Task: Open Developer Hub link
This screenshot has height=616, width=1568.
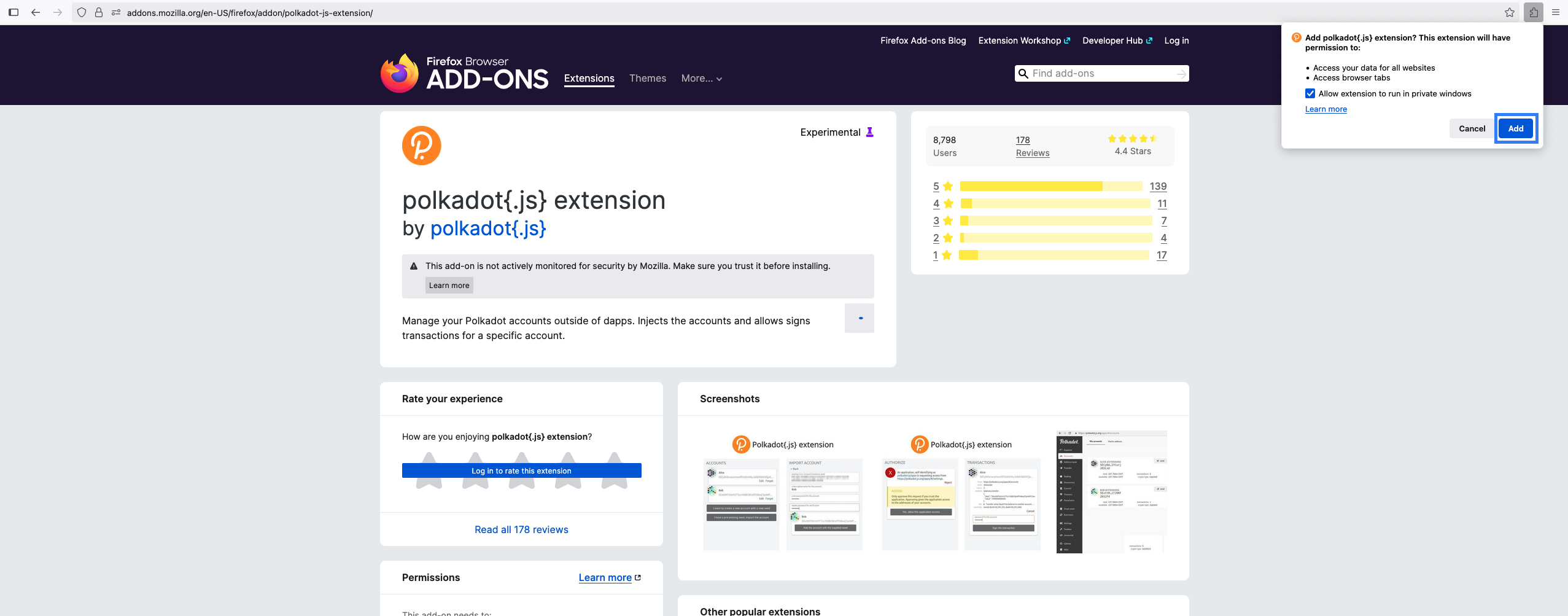Action: [1117, 41]
